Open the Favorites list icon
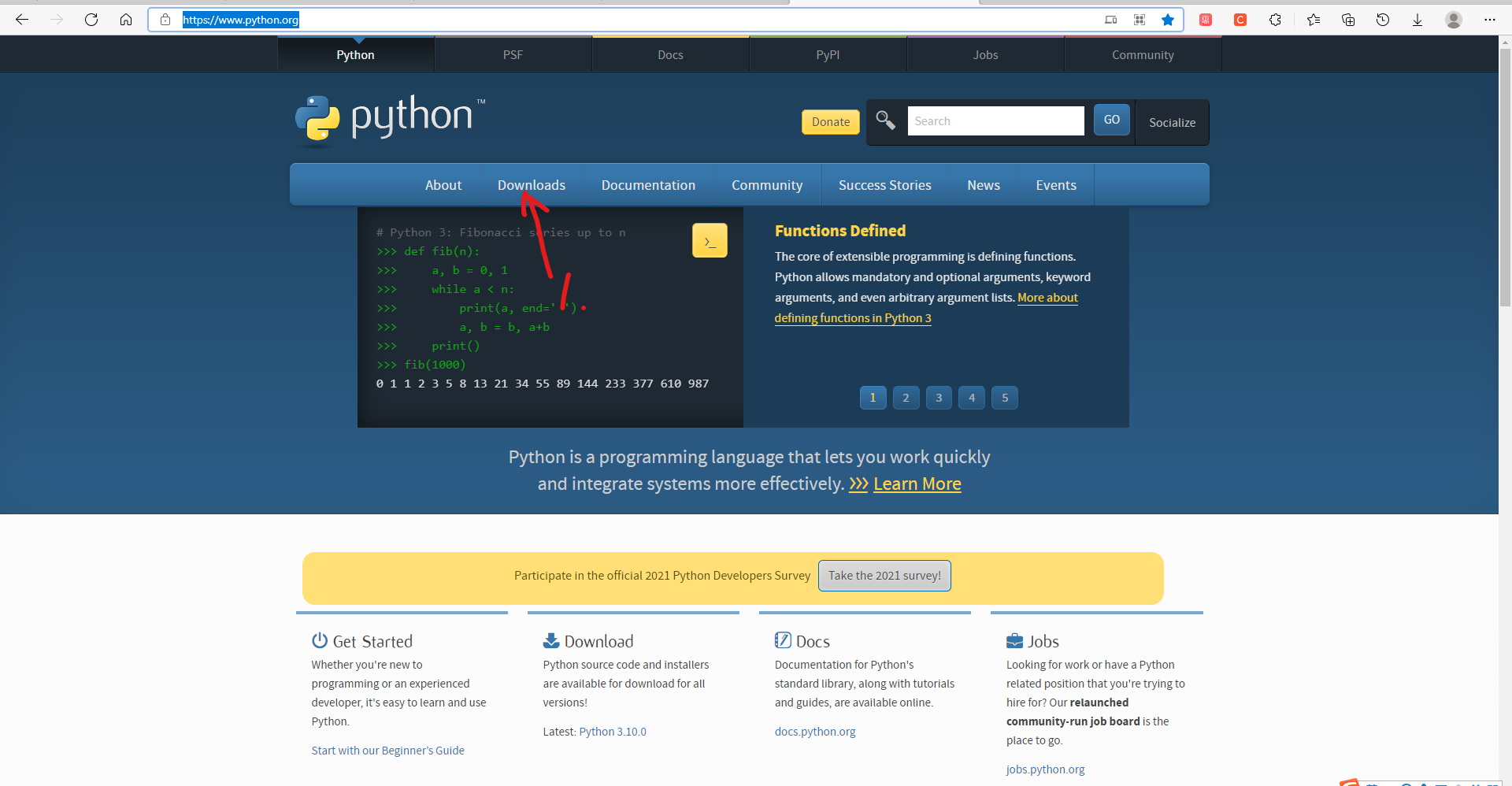 (x=1314, y=20)
